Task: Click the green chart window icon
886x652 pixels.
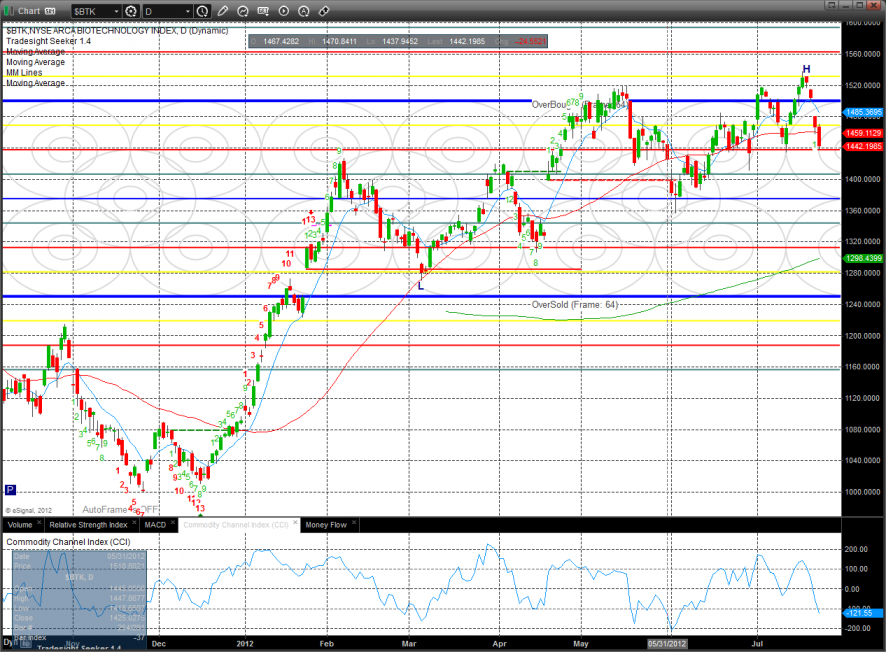Action: [9, 11]
